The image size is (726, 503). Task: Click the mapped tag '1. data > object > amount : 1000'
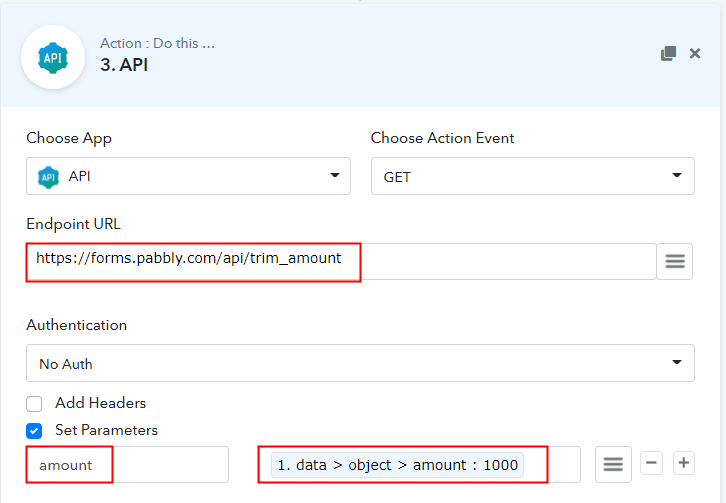click(397, 465)
